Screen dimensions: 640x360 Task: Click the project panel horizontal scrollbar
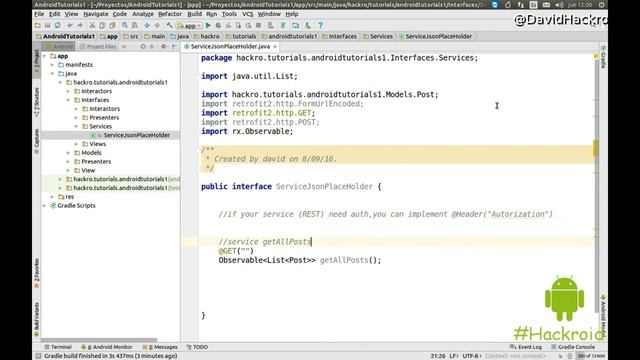pos(99,340)
